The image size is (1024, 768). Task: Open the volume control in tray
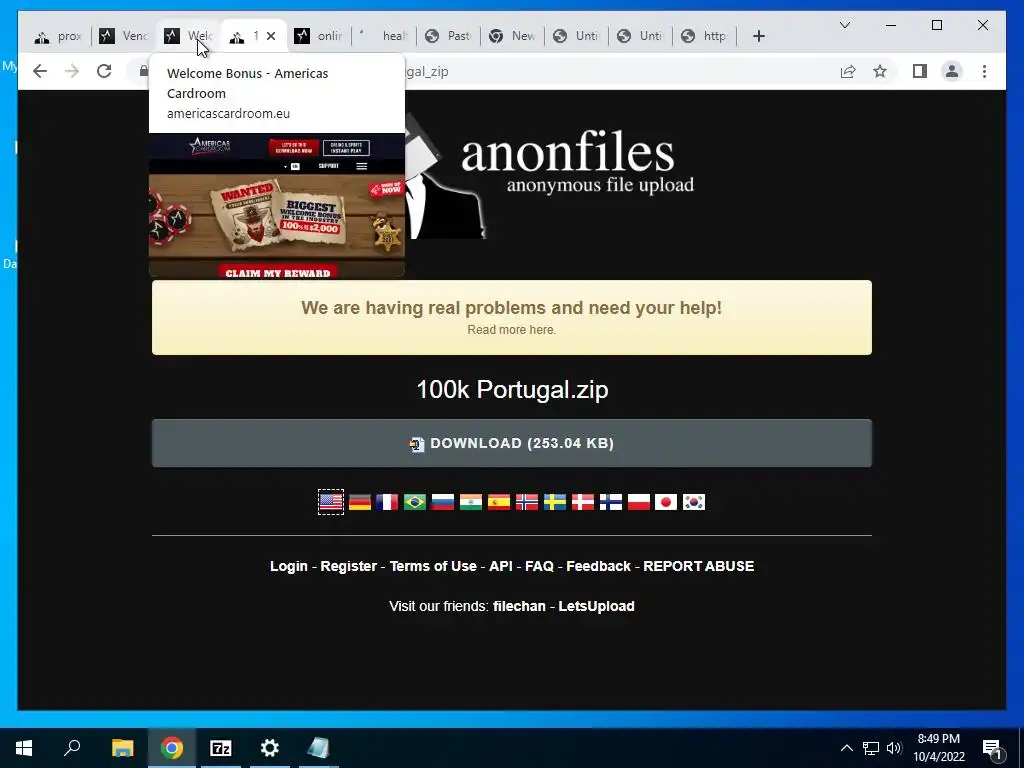click(x=894, y=748)
